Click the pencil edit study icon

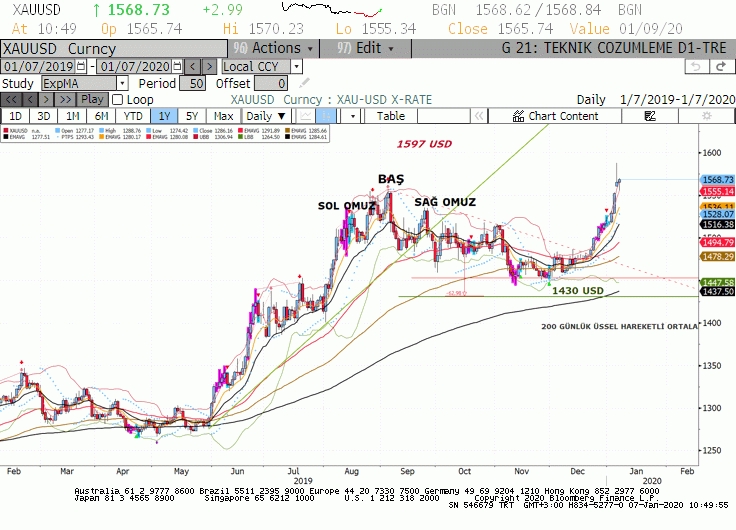304,84
